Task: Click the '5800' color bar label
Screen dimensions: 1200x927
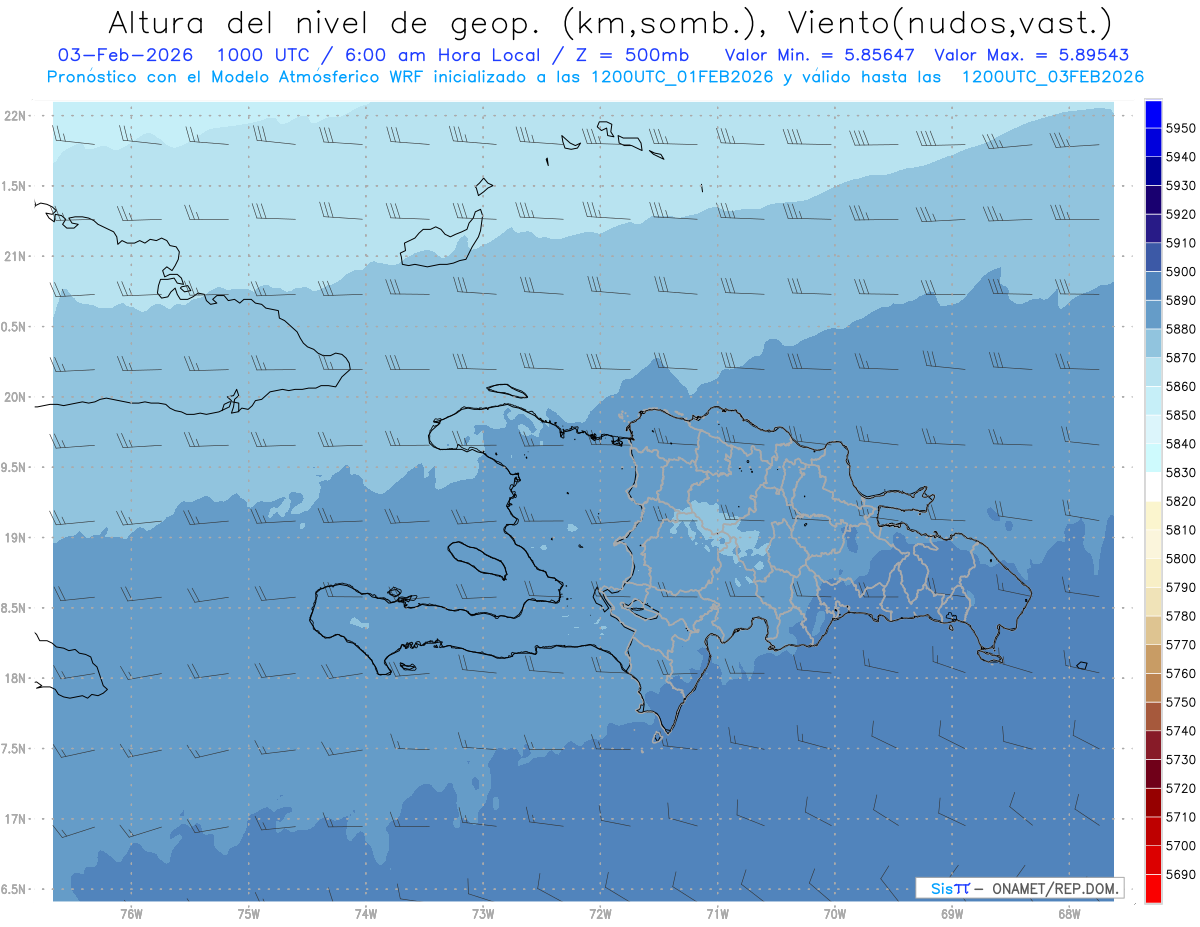Action: coord(1180,558)
